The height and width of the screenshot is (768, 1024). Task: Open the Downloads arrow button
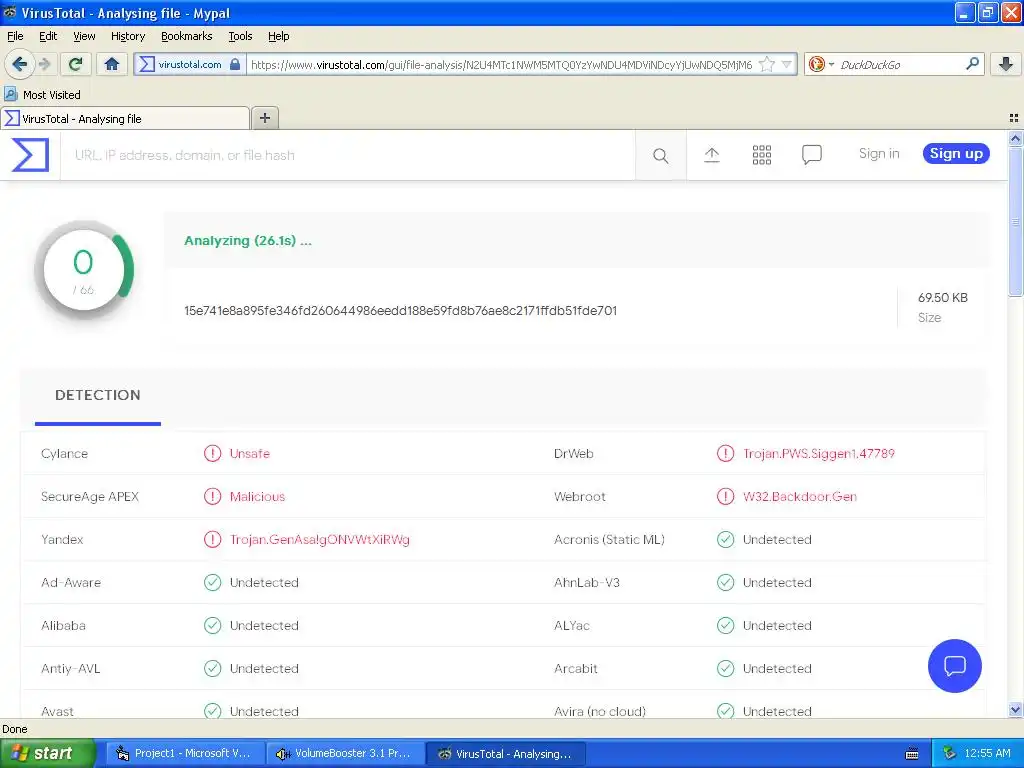coord(1006,64)
